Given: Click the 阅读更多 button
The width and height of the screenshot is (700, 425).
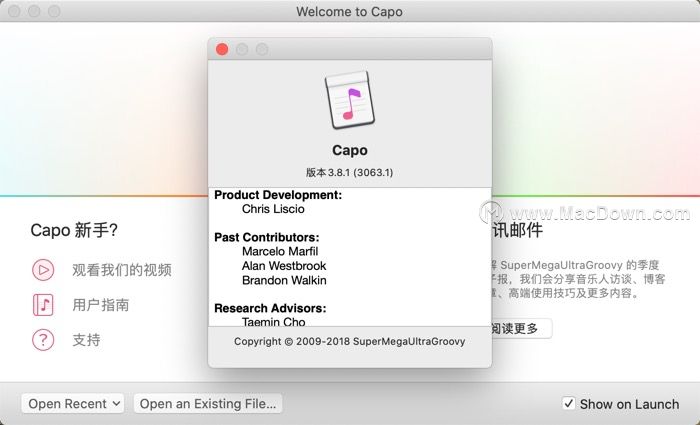Looking at the screenshot, I should (x=521, y=329).
